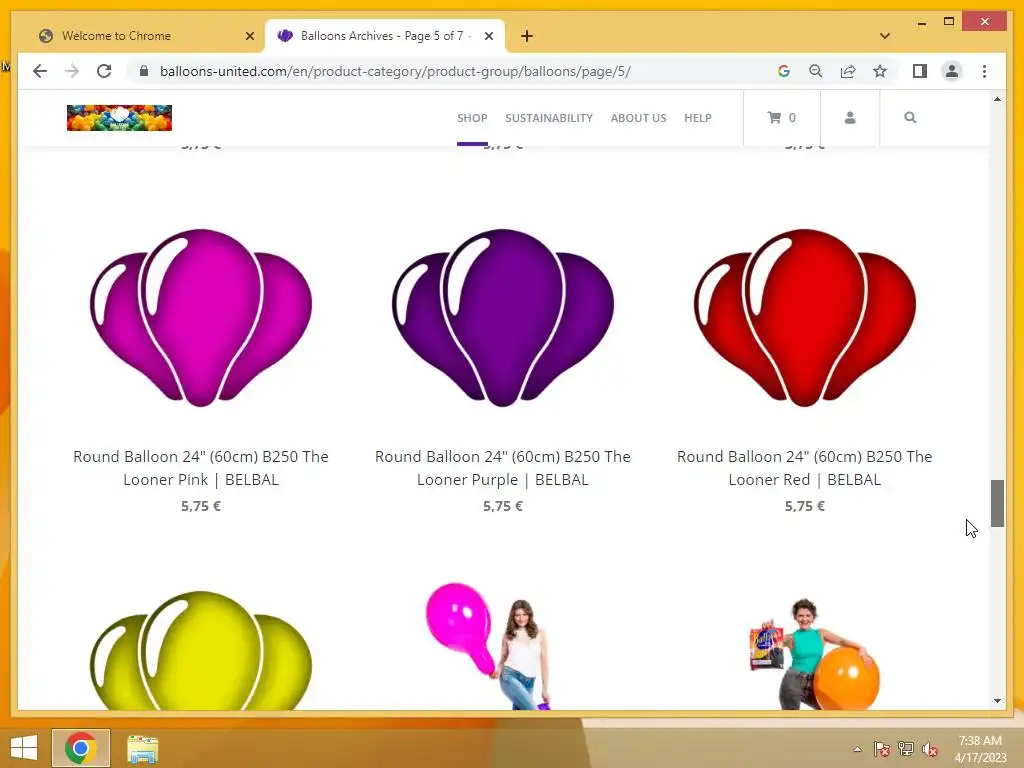Open File Explorer from the taskbar
Viewport: 1024px width, 768px height.
pyautogui.click(x=142, y=748)
